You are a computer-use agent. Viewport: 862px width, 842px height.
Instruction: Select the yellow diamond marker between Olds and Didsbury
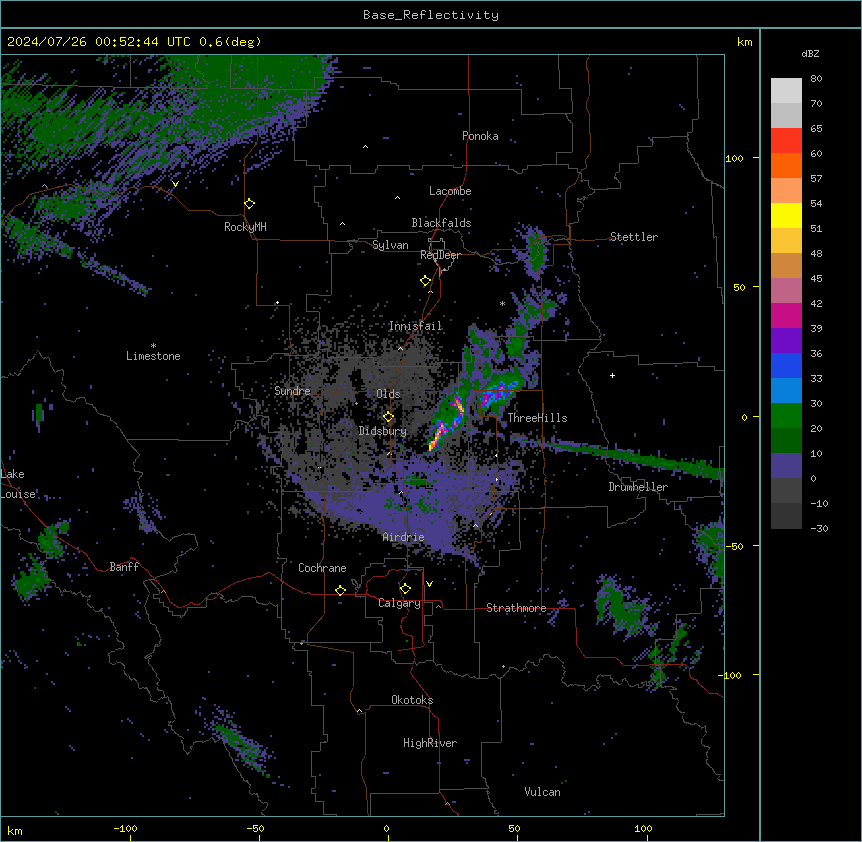tap(388, 417)
